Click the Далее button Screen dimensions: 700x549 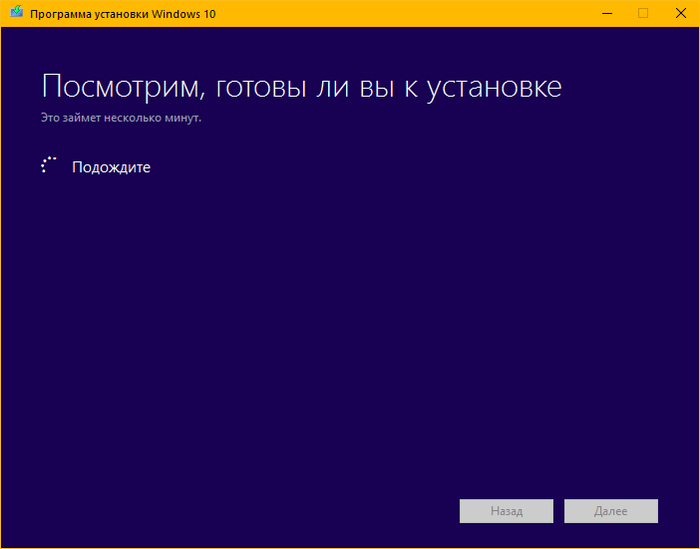tap(611, 511)
